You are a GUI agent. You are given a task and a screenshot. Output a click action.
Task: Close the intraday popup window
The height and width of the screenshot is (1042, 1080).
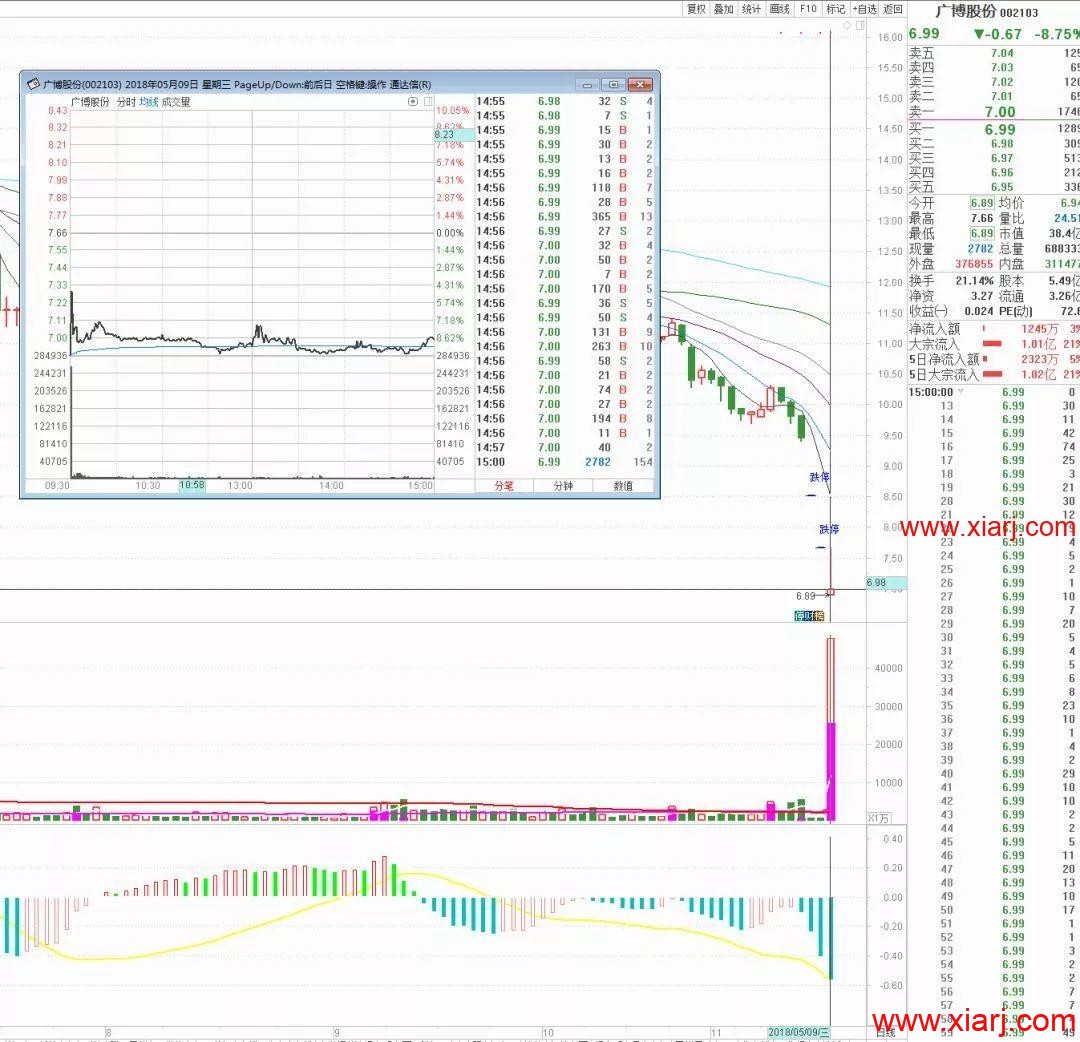tap(640, 85)
